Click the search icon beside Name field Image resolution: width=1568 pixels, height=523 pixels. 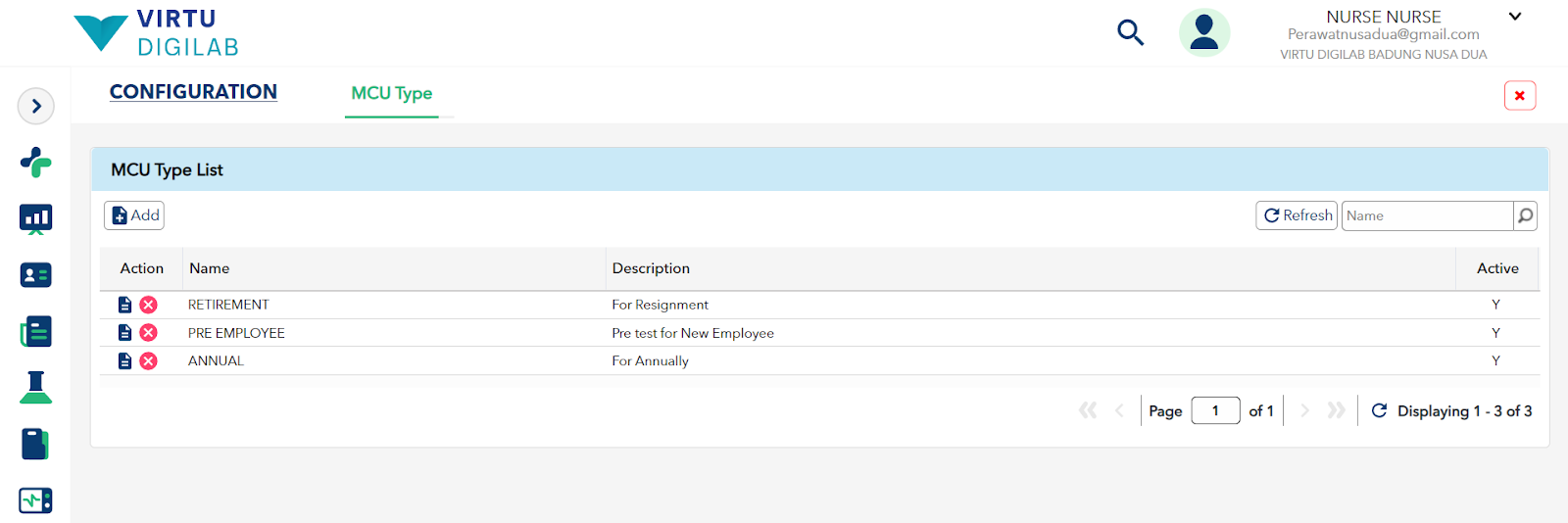point(1525,215)
